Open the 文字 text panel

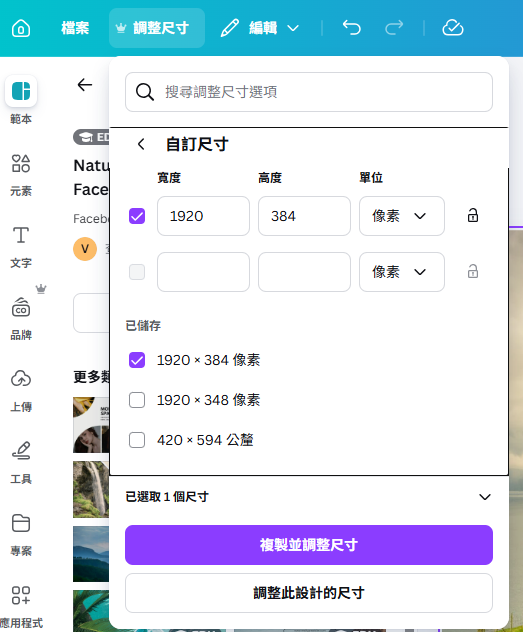pos(21,247)
